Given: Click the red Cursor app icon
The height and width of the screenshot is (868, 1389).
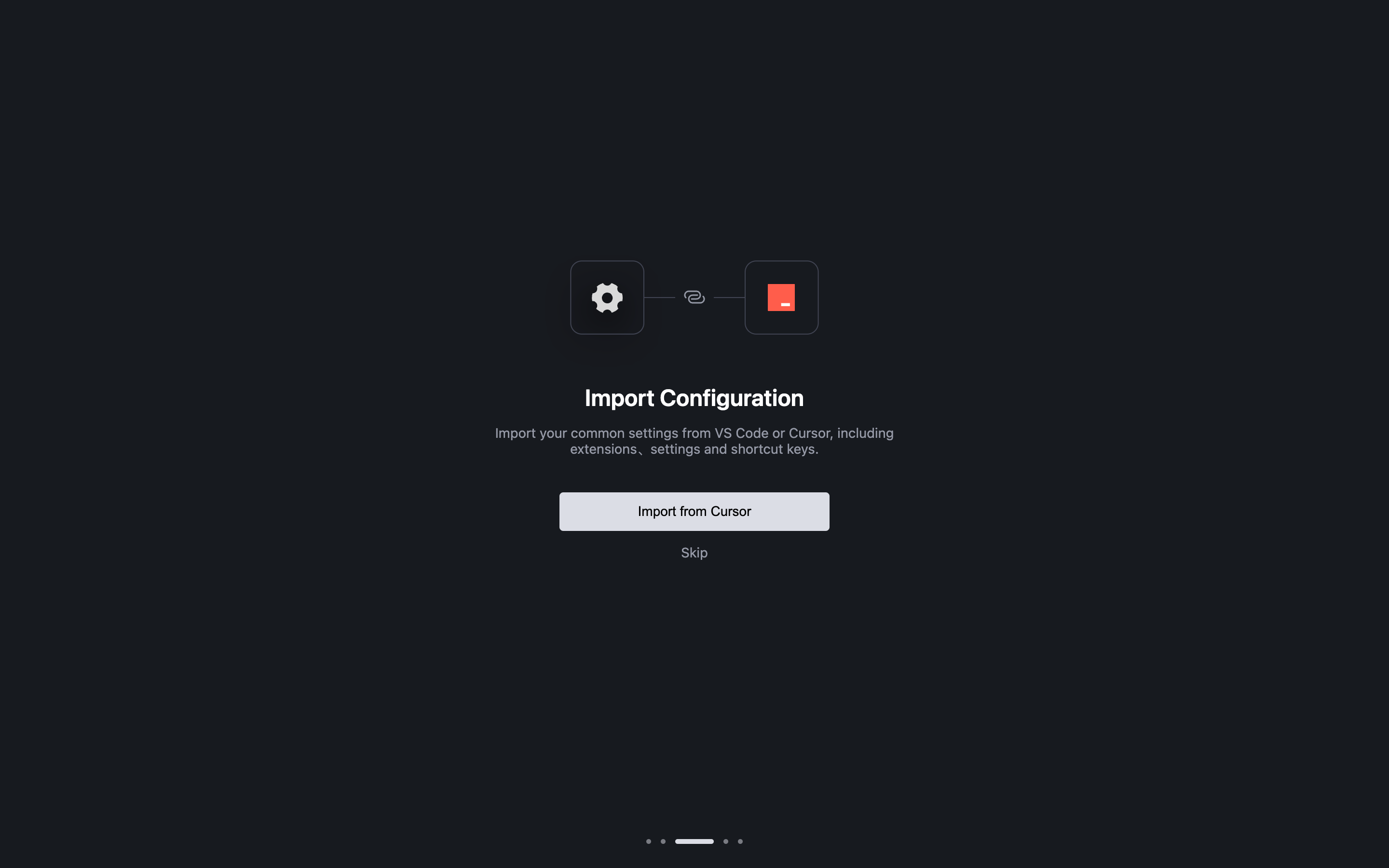Looking at the screenshot, I should pos(781,297).
